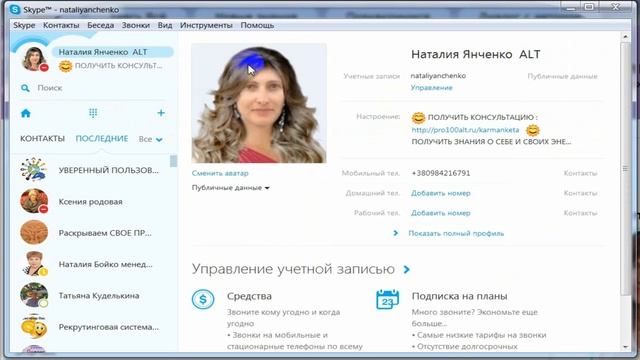Open the Home view via house icon
640x360 pixels.
[26, 113]
